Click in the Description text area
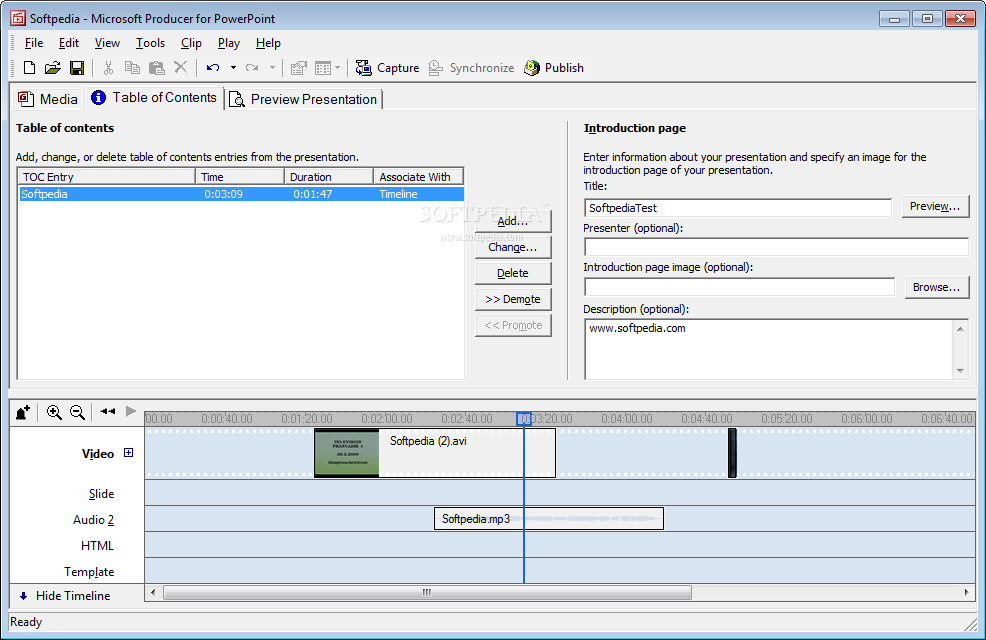Viewport: 986px width, 640px height. click(x=770, y=349)
